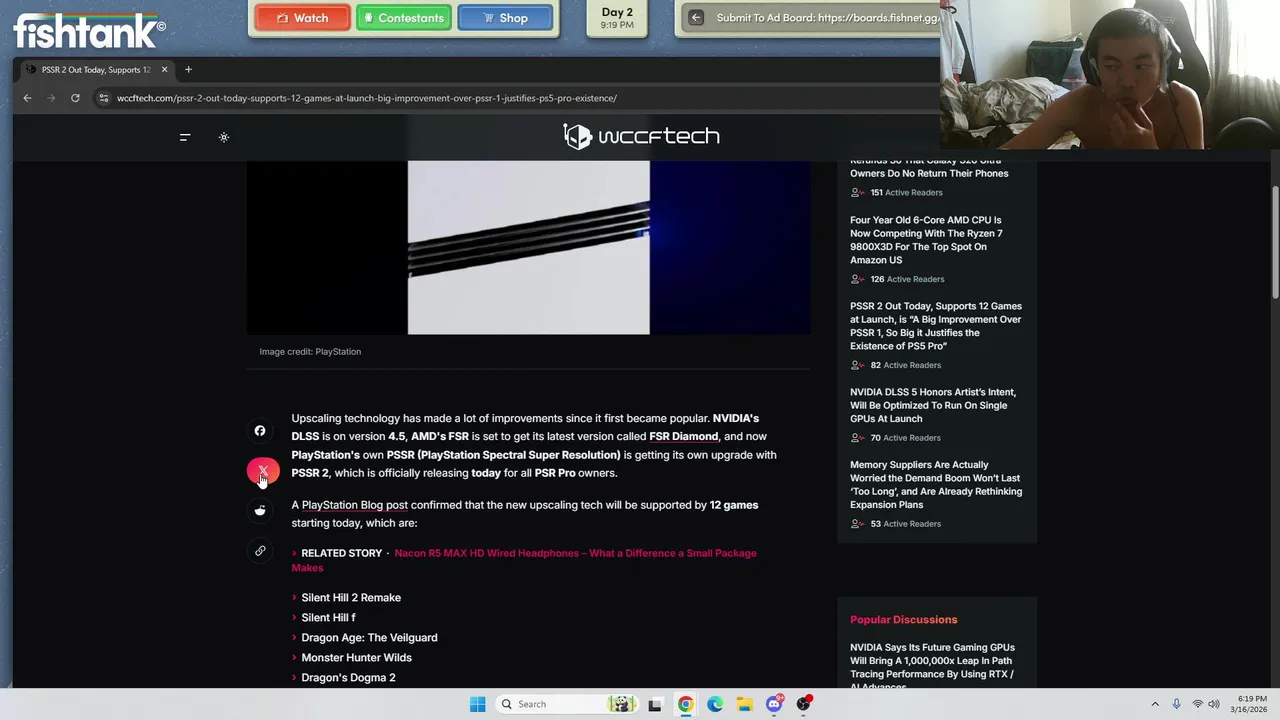Open the wccftech hamburger menu
The width and height of the screenshot is (1280, 720).
[185, 137]
